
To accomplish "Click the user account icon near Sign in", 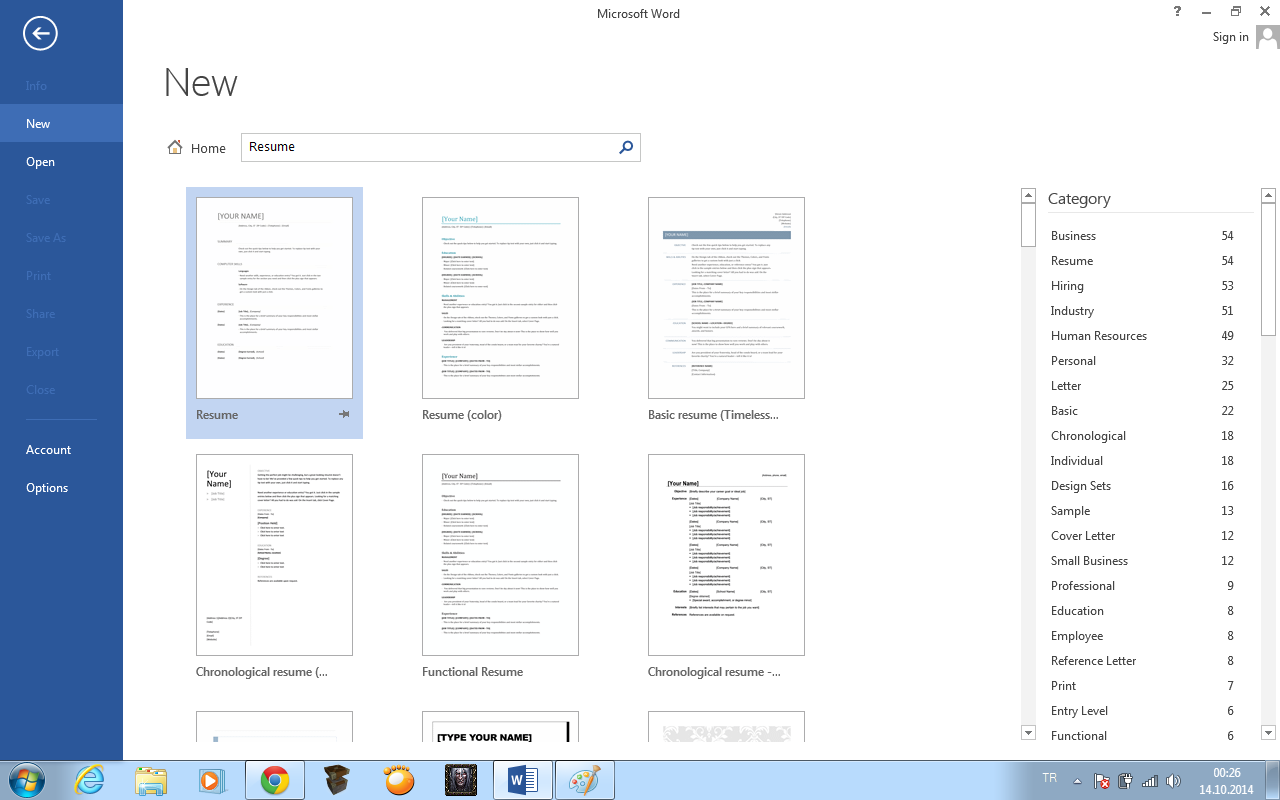I will click(x=1267, y=37).
